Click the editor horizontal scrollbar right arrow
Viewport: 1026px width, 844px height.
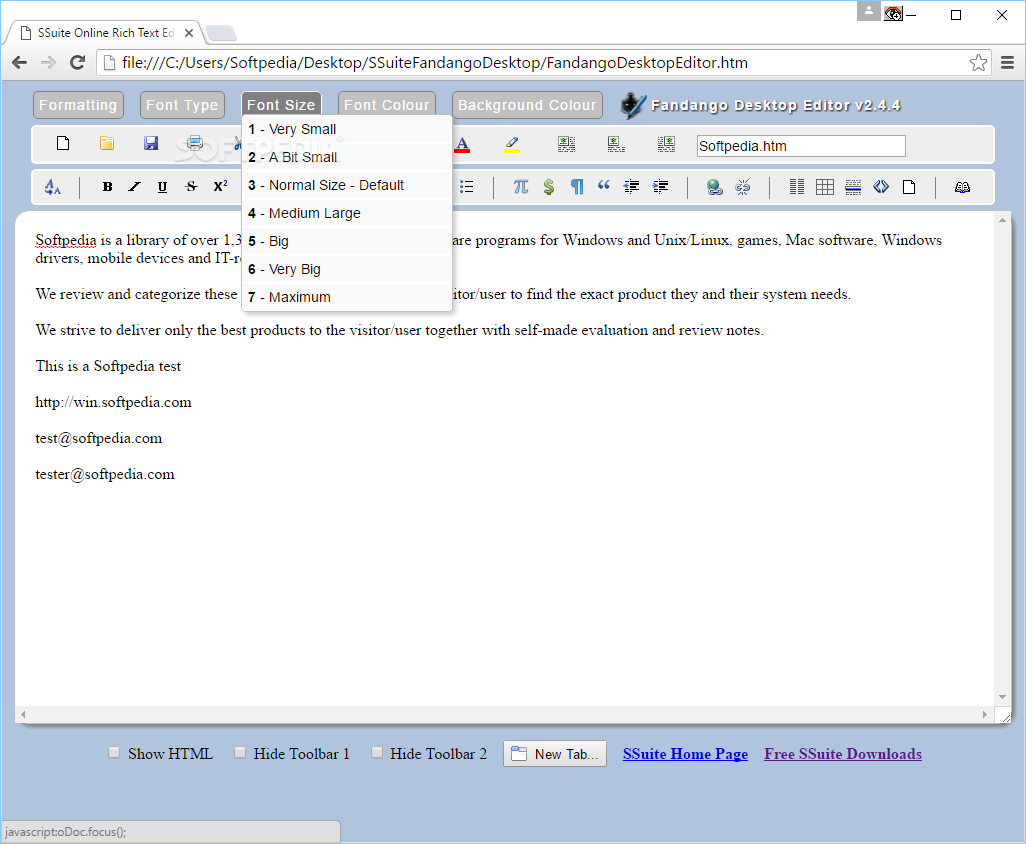(x=985, y=714)
